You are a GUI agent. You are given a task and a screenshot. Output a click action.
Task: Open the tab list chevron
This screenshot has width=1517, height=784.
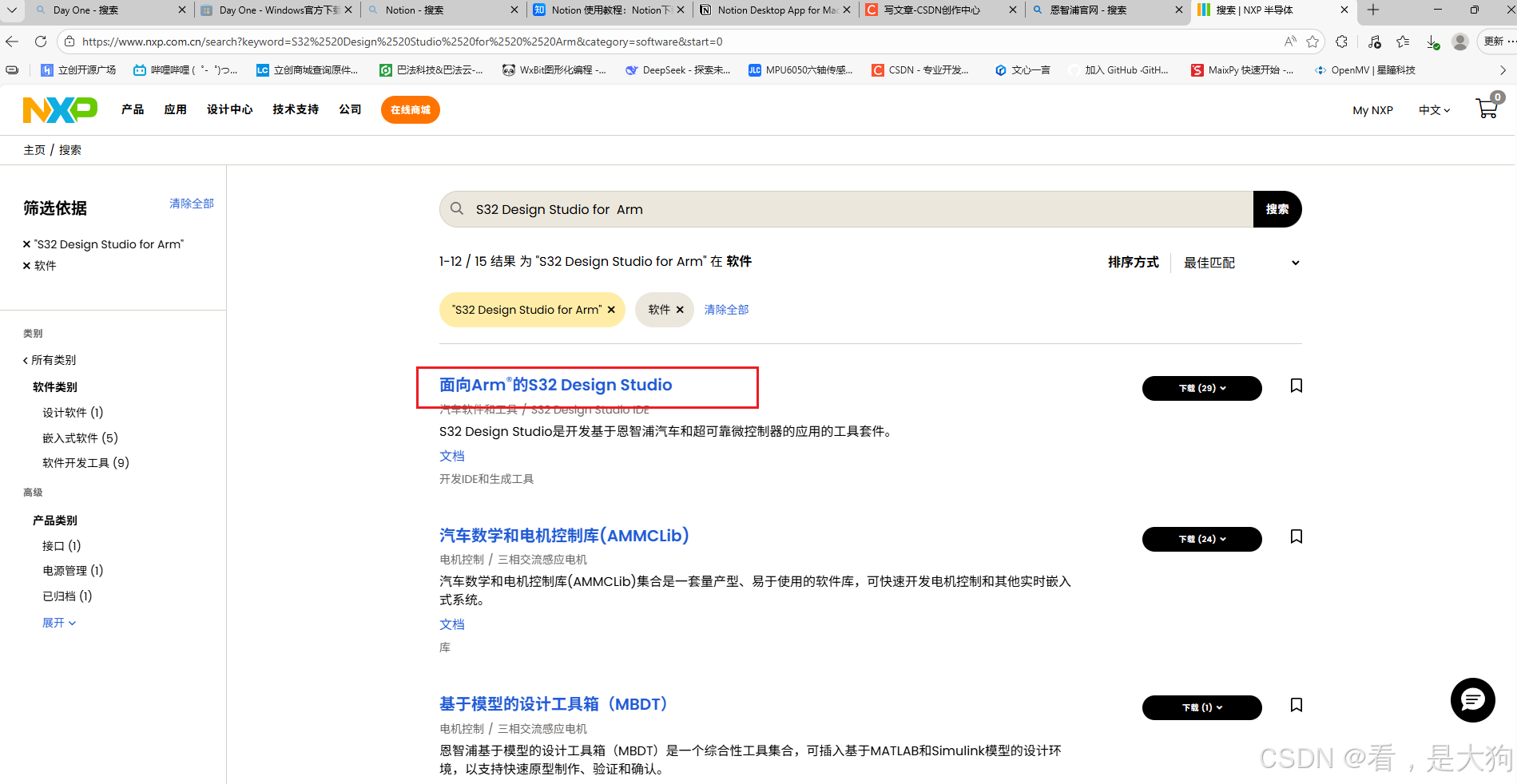coord(12,10)
